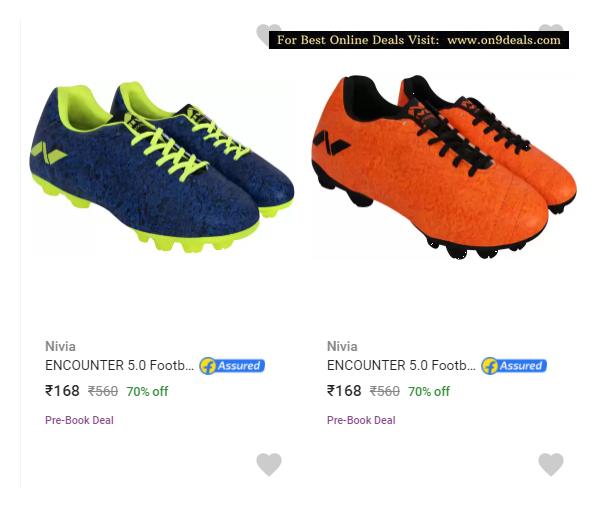Click the www.on9deals.com banner
The width and height of the screenshot is (603, 509).
[x=419, y=40]
